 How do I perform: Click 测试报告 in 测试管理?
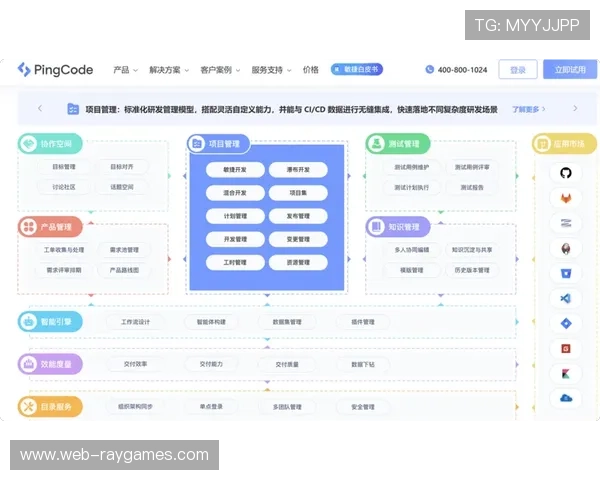[x=472, y=188]
